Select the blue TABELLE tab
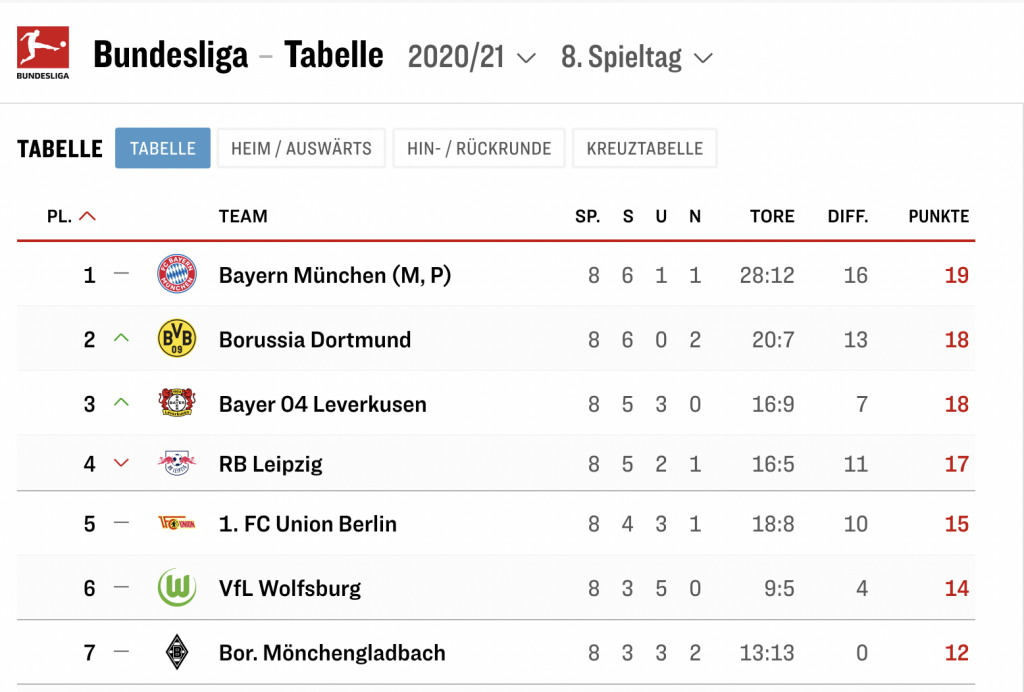 click(163, 148)
